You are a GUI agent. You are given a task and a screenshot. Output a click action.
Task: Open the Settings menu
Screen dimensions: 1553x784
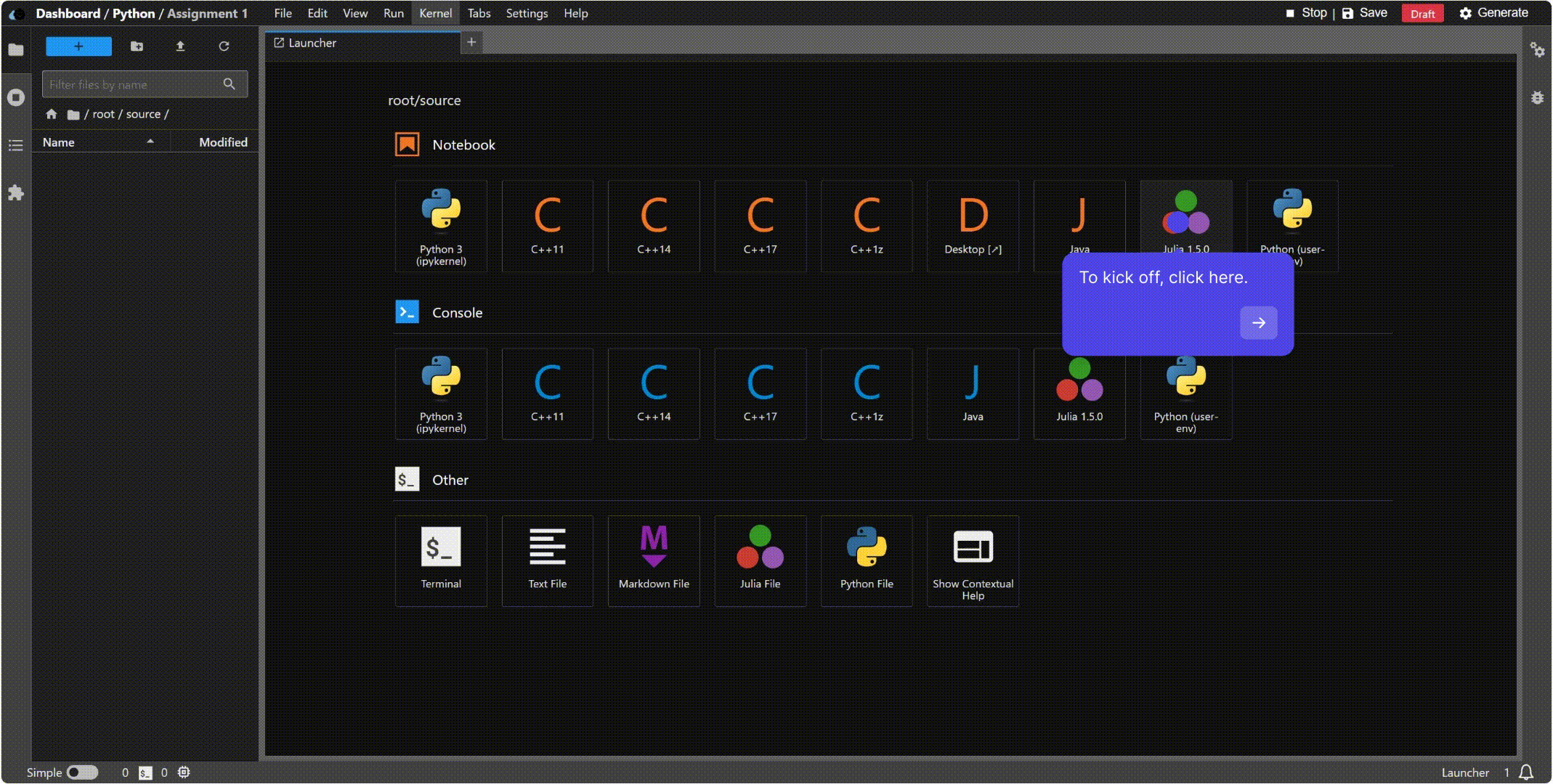point(527,13)
